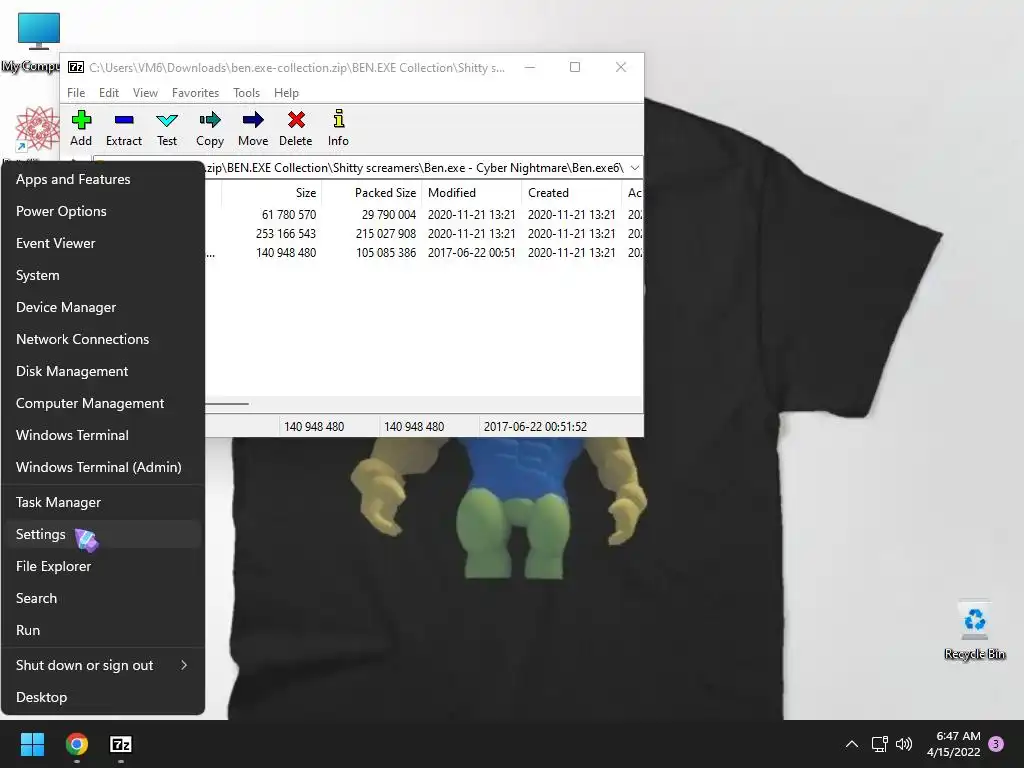
Task: Expand the address path dropdown arrow
Action: point(634,168)
